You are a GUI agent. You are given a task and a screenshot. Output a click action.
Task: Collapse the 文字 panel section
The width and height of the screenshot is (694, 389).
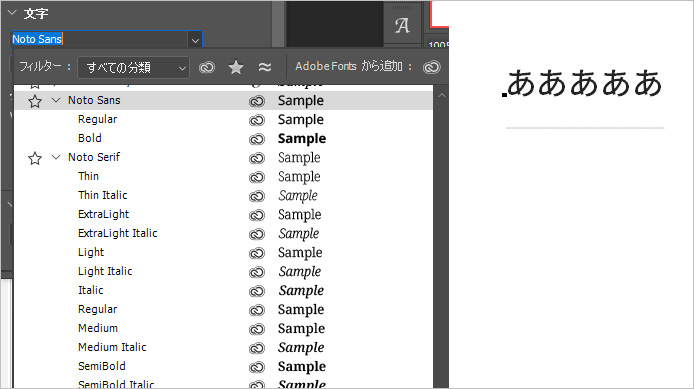(12, 13)
